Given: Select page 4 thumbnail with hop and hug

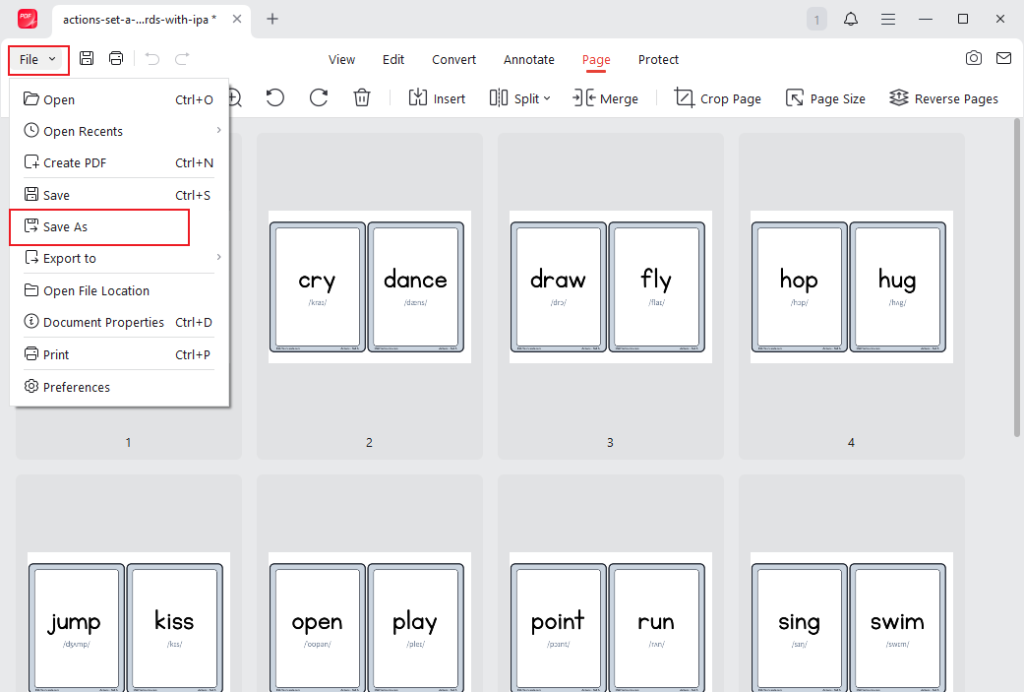Looking at the screenshot, I should [x=852, y=287].
